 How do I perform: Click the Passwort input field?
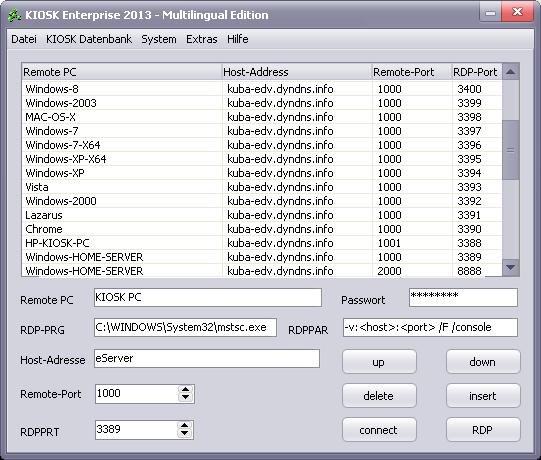click(463, 297)
